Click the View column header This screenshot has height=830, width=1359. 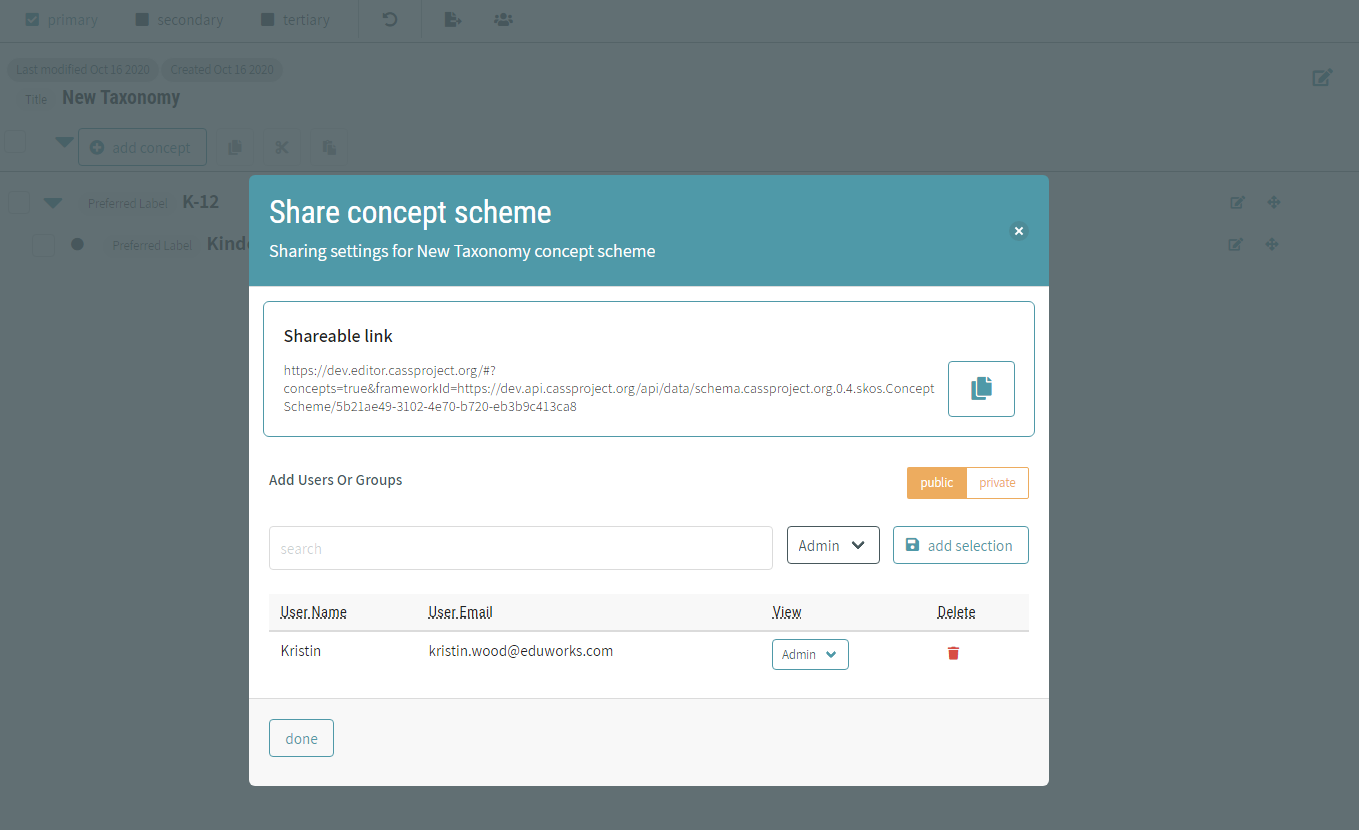pos(787,612)
